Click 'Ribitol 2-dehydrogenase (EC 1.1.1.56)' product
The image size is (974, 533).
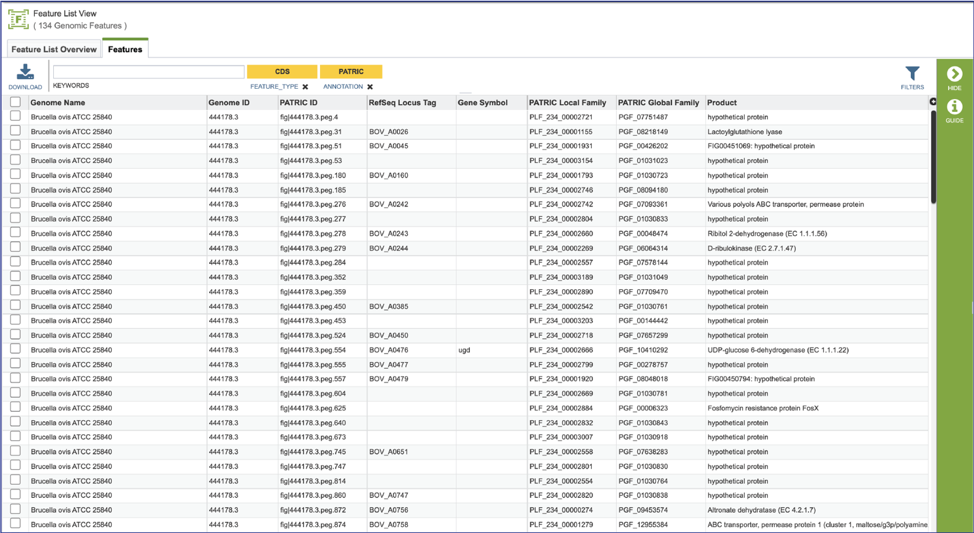tap(767, 234)
